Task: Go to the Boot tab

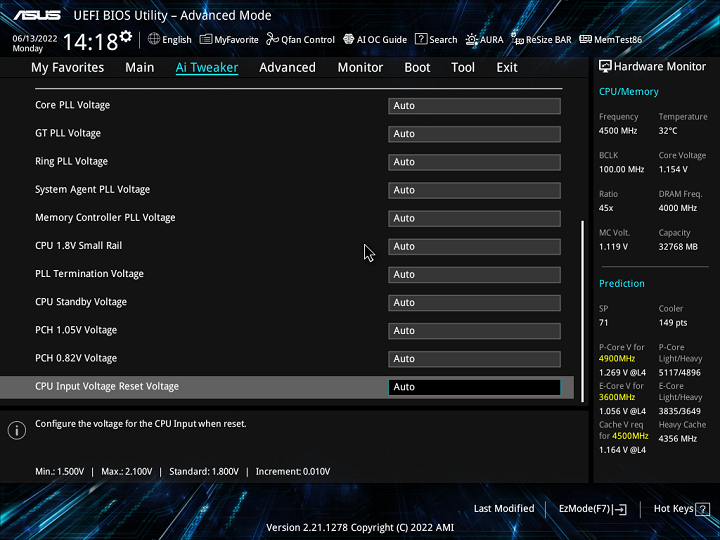Action: point(417,68)
